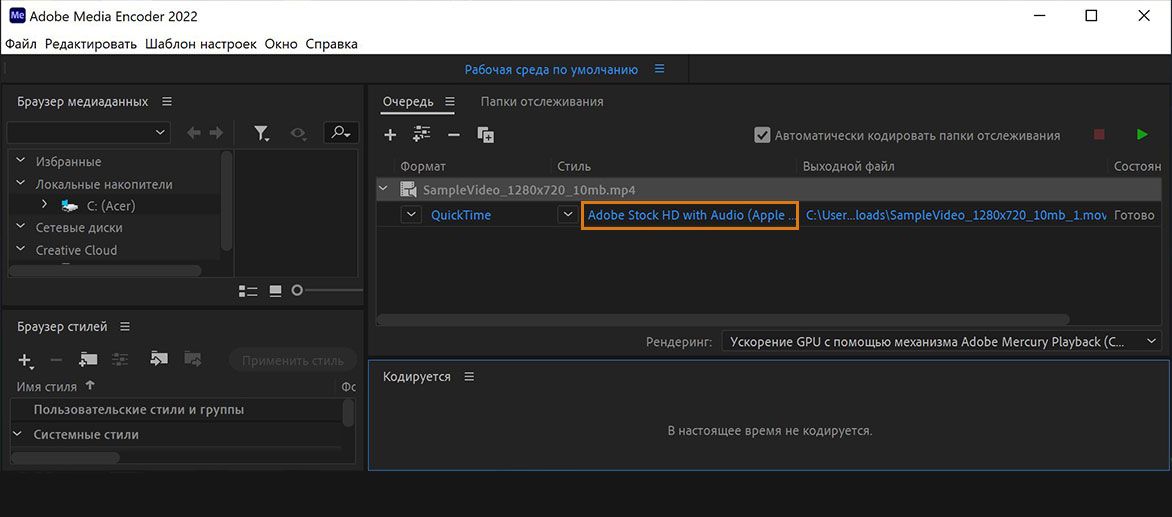Open the media browser file-type filter

point(262,133)
